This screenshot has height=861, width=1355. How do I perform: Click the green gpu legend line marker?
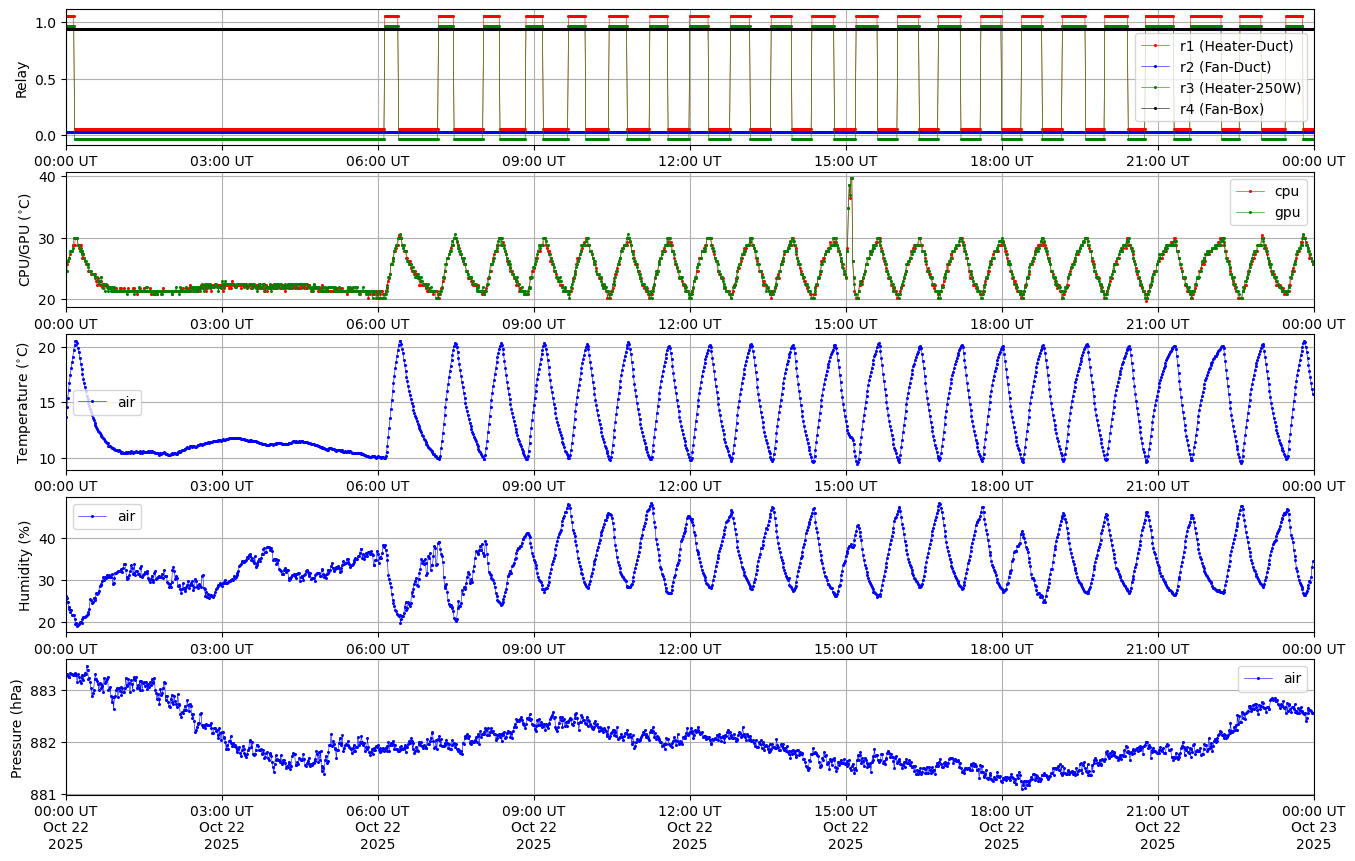coord(1252,212)
